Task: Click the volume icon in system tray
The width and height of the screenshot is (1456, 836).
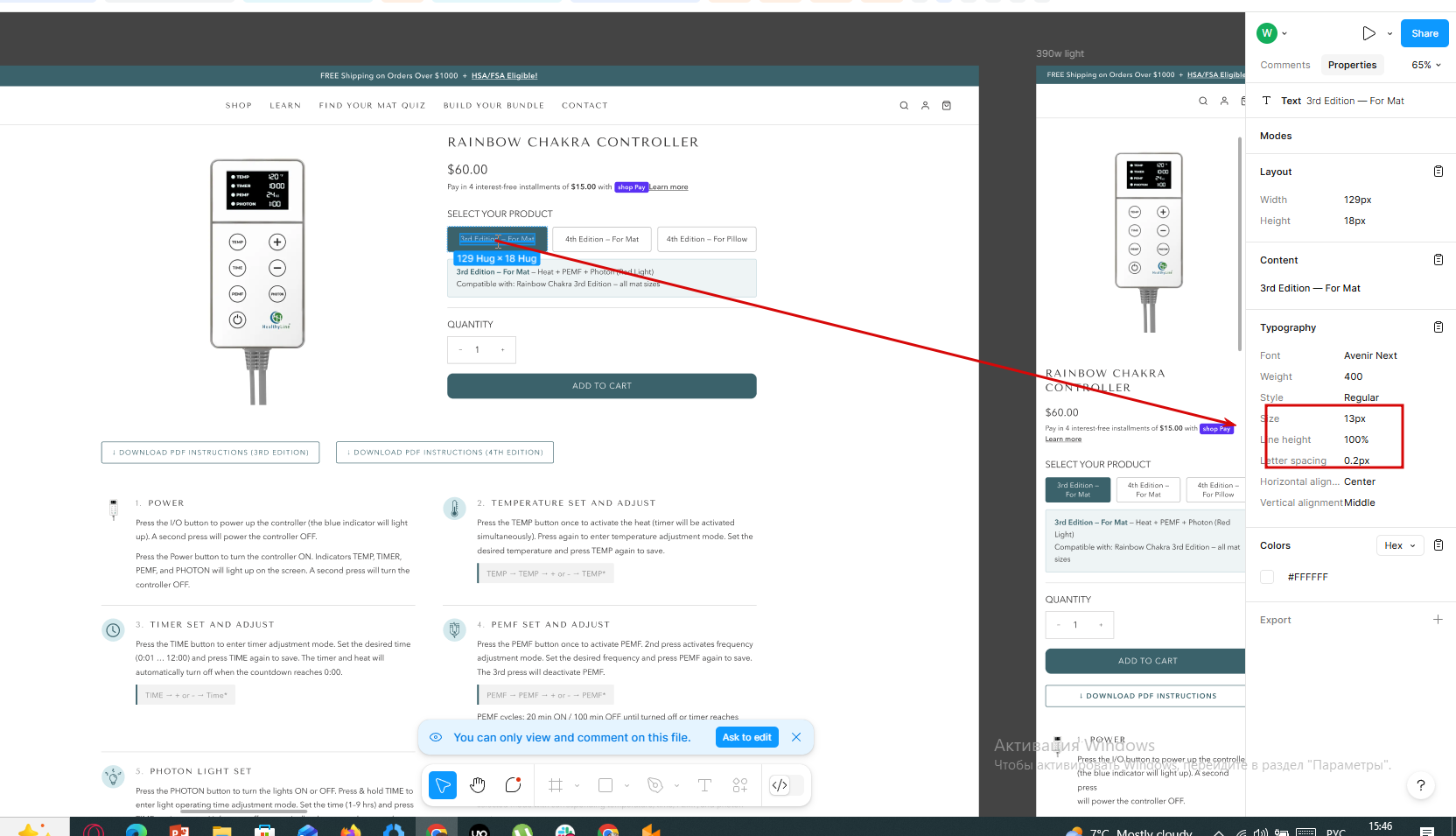Action: [x=1261, y=832]
